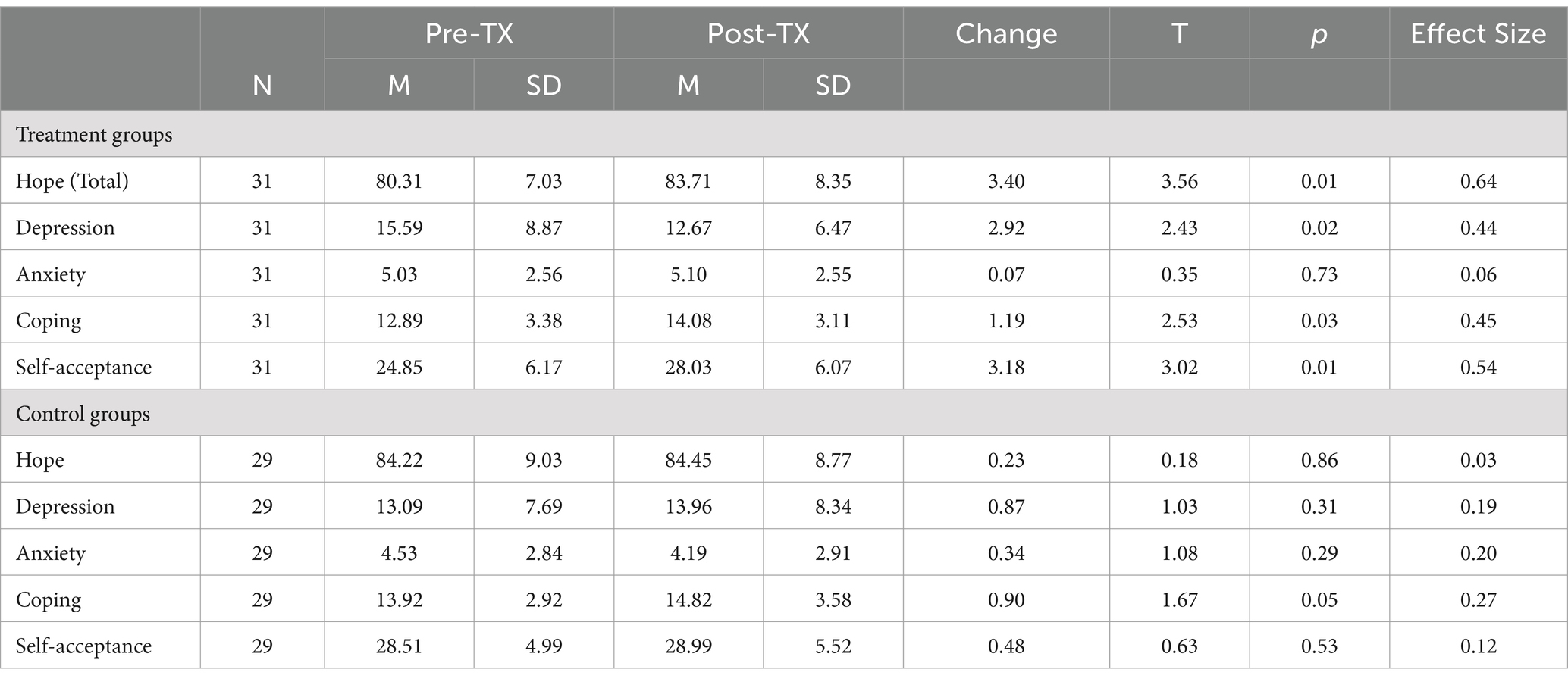
Task: Click treatment Self-acceptance change 3.18
Action: (1006, 368)
